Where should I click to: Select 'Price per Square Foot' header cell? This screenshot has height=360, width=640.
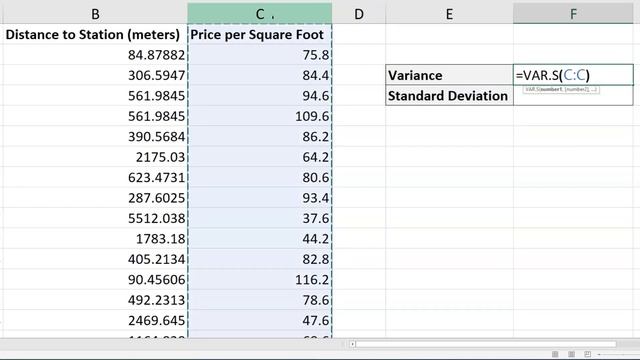260,34
